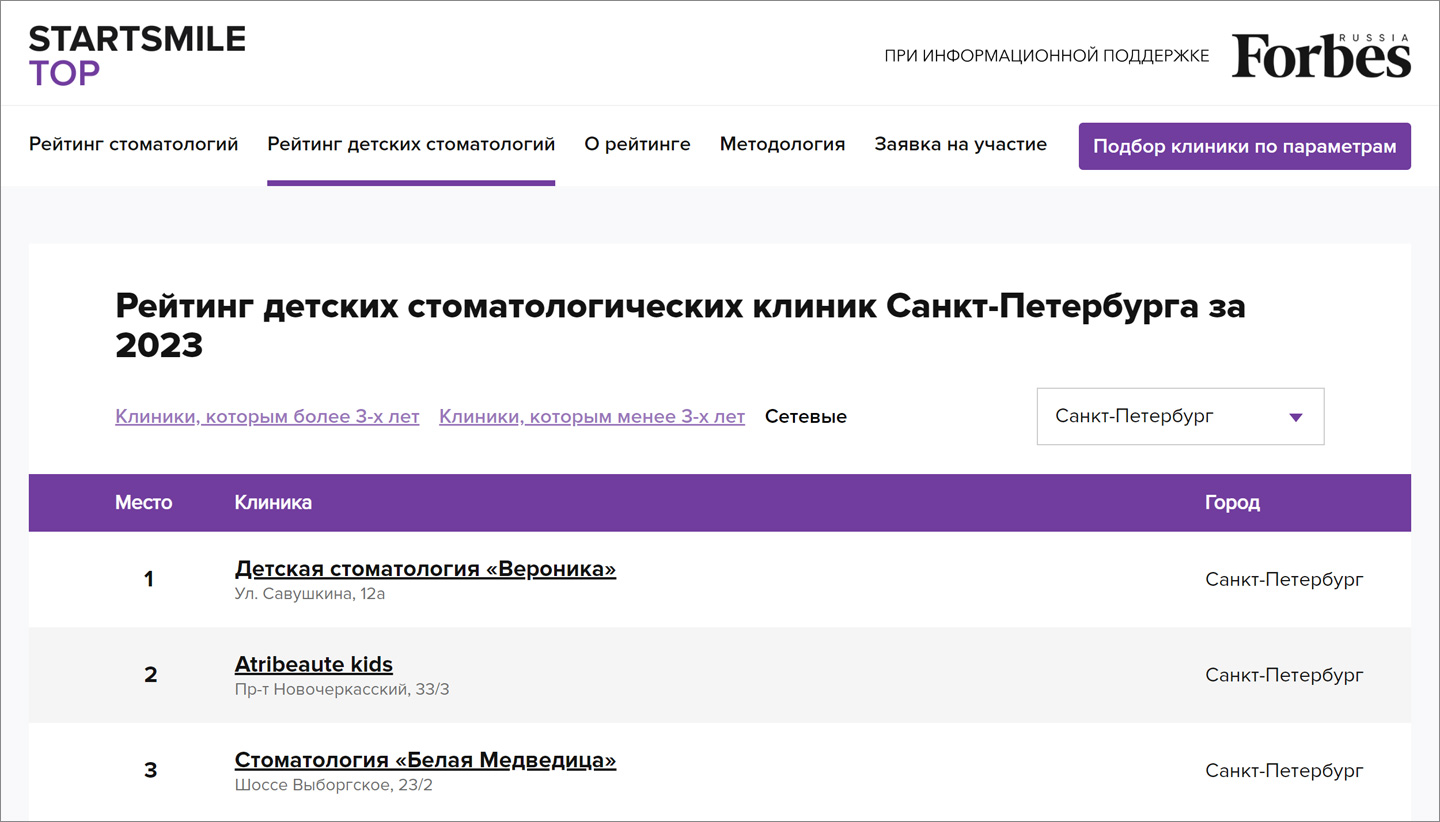Click address Ул. Савушкина, 12а

[310, 594]
